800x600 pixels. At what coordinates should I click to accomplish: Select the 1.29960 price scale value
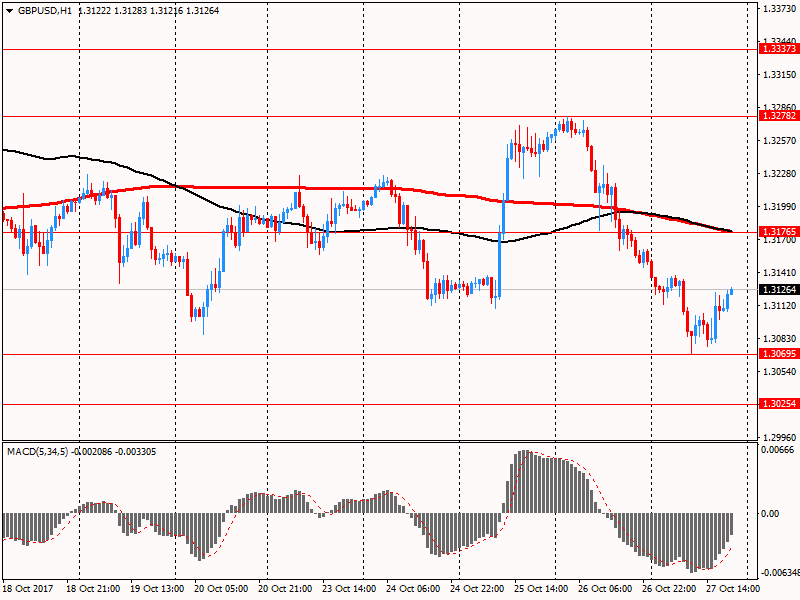780,438
